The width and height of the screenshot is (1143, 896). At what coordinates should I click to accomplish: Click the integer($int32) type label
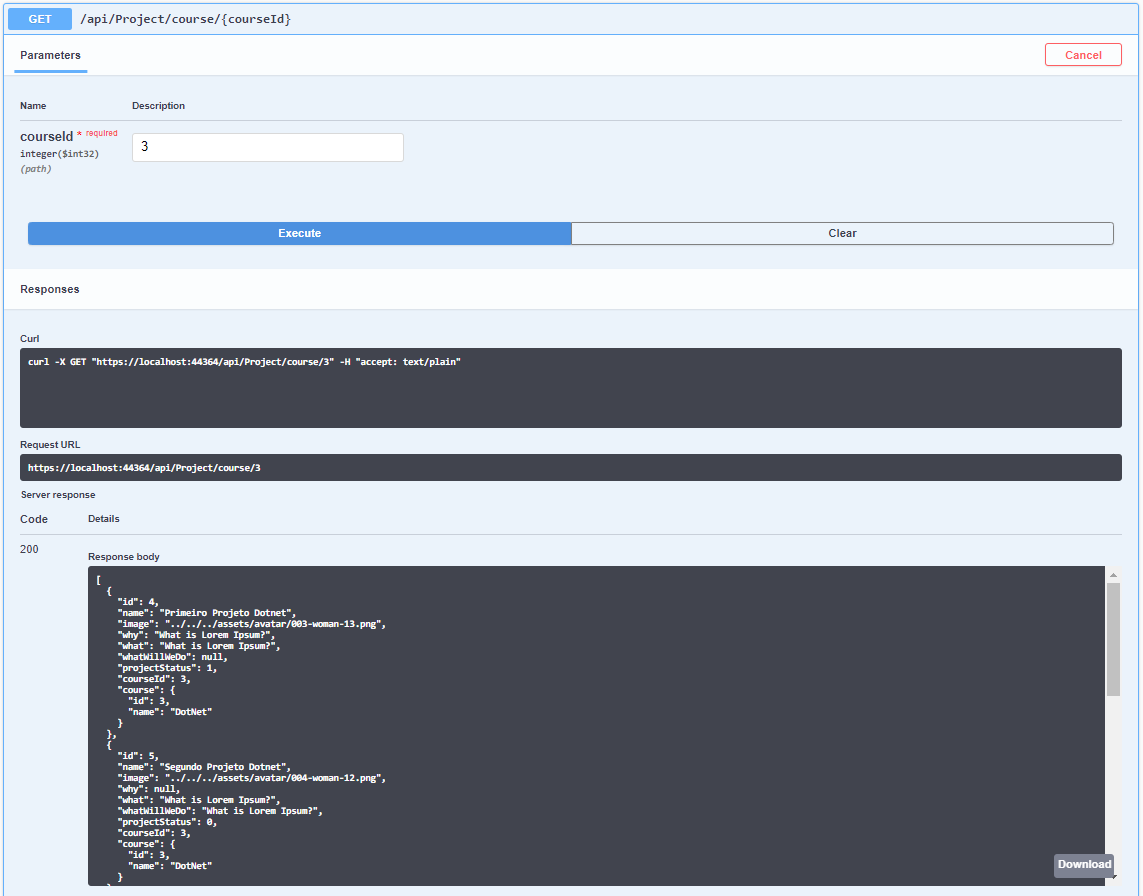tap(60, 154)
